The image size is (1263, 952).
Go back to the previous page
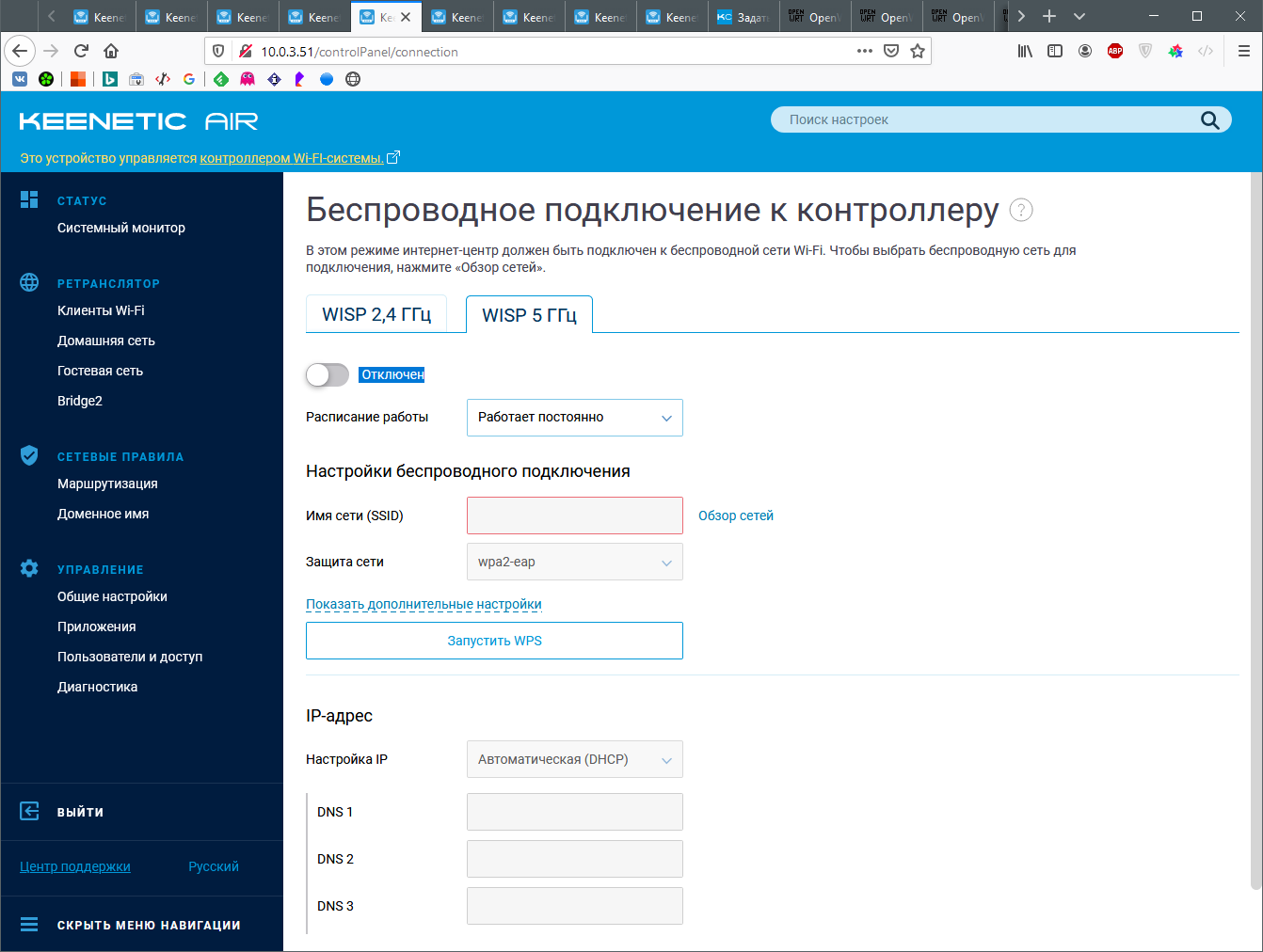(20, 51)
